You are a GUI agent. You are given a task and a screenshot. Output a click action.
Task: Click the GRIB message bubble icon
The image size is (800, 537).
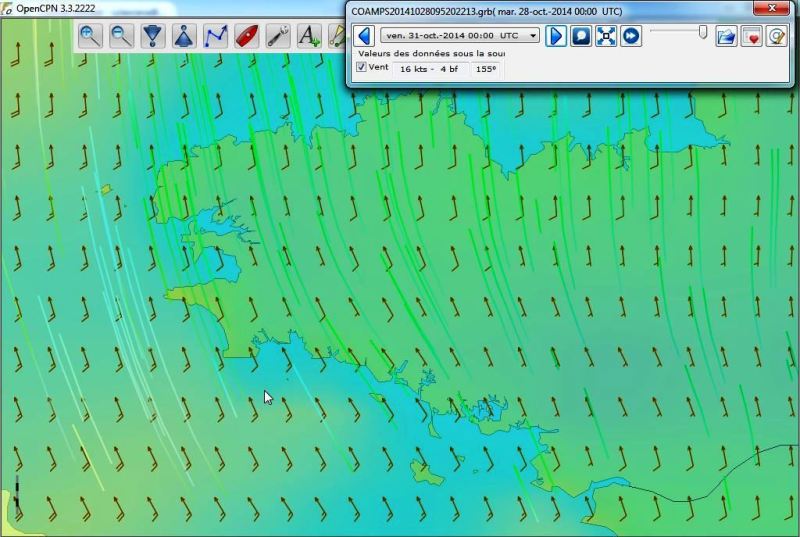[x=581, y=36]
